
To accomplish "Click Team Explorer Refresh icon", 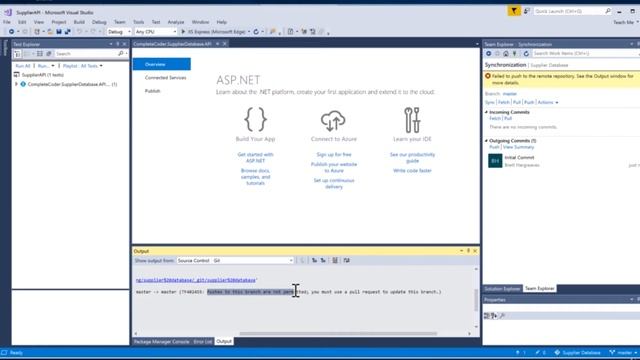I will point(526,53).
